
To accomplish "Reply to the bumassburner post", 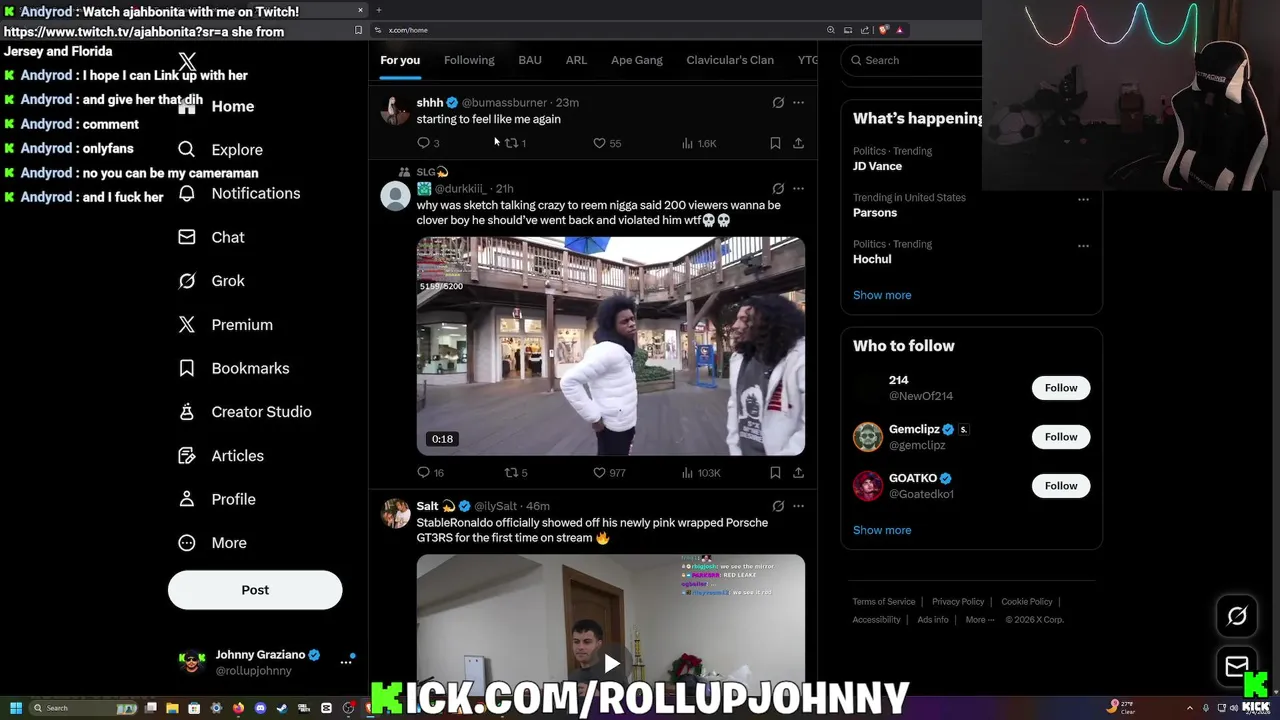I will pos(428,143).
